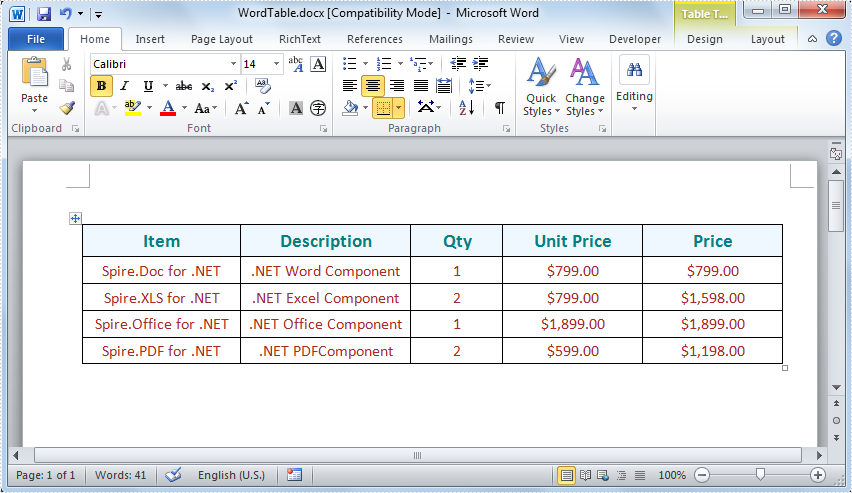
Task: Toggle Superscript formatting
Action: [231, 86]
